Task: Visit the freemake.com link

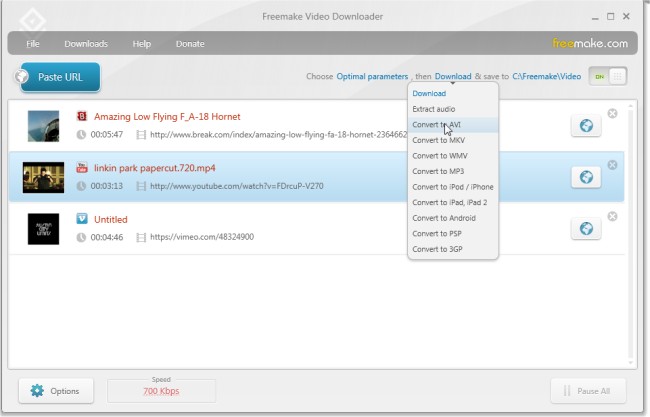Action: point(590,43)
